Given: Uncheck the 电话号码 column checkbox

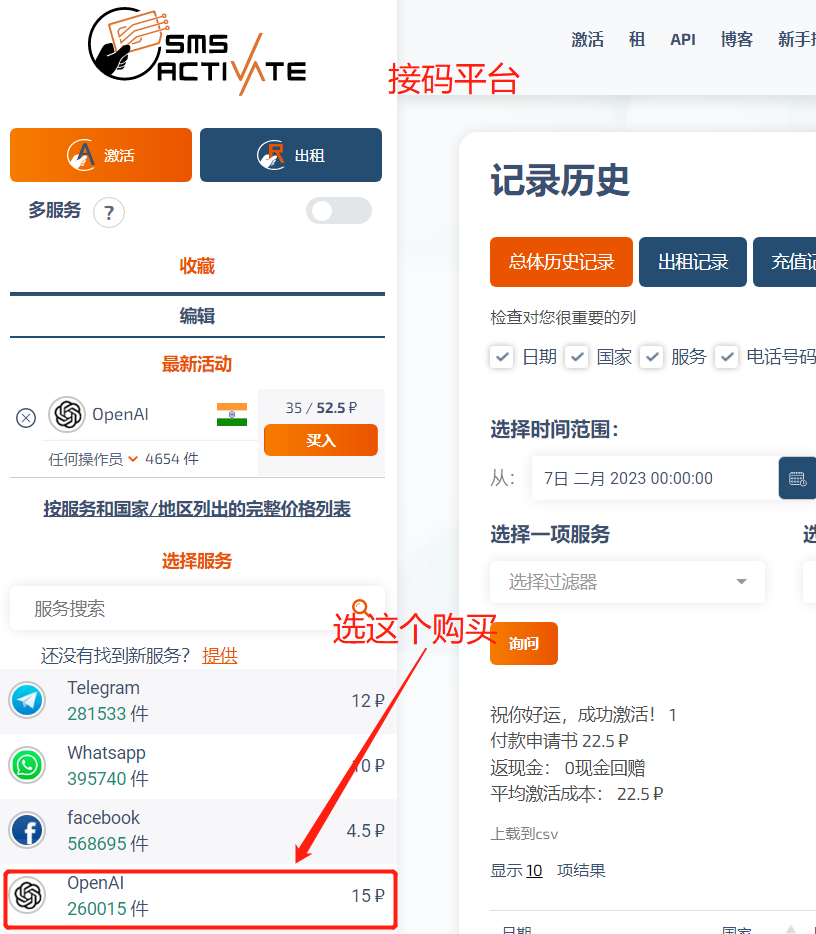Looking at the screenshot, I should click(727, 357).
